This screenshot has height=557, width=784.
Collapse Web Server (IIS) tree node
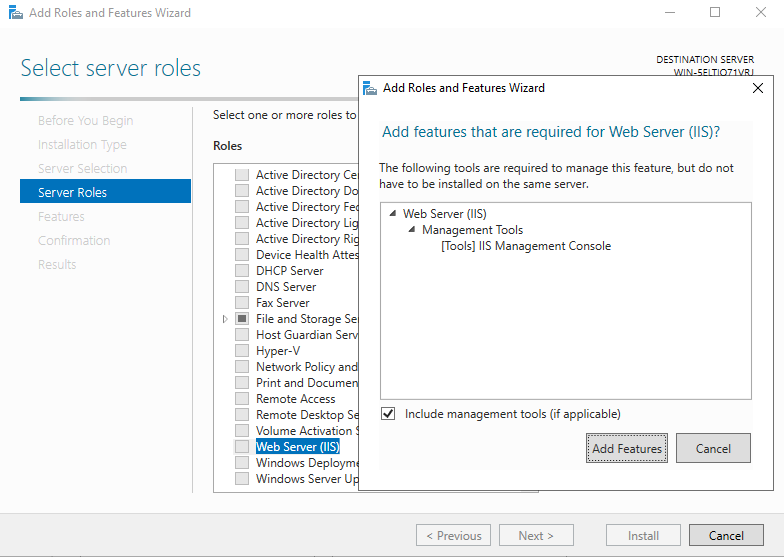pos(393,213)
